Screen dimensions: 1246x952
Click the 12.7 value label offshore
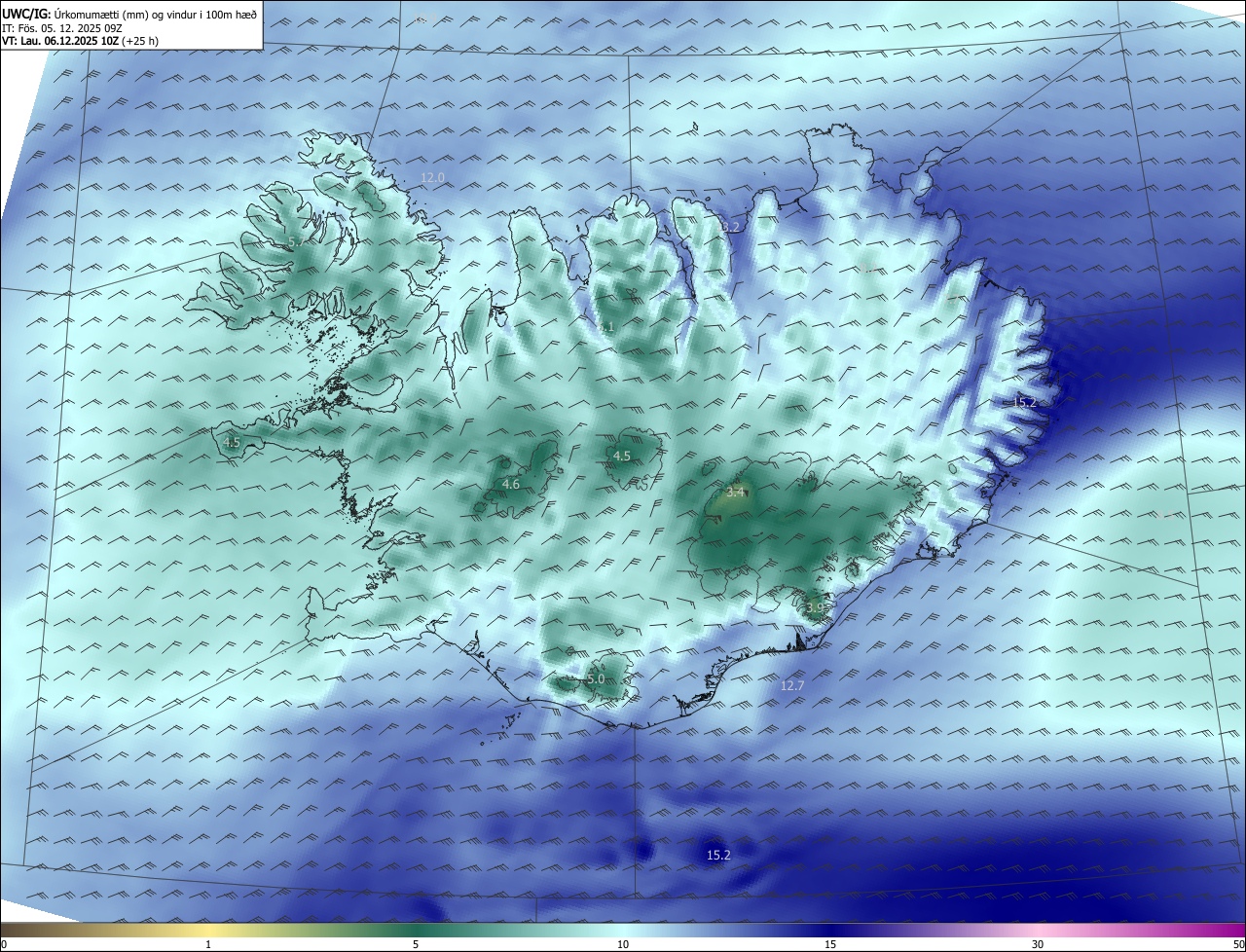792,685
